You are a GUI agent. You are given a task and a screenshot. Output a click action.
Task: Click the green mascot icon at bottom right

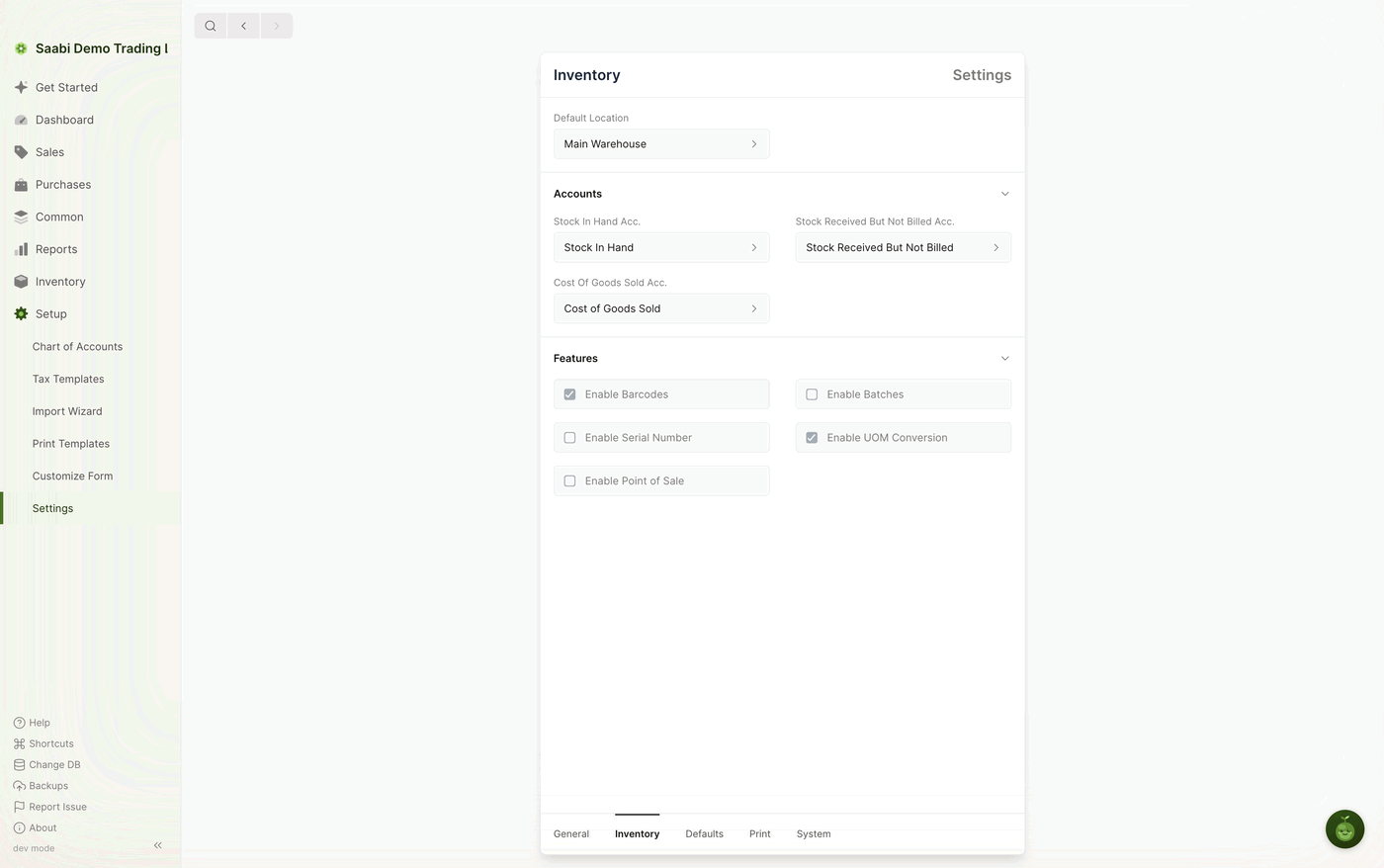click(x=1344, y=829)
